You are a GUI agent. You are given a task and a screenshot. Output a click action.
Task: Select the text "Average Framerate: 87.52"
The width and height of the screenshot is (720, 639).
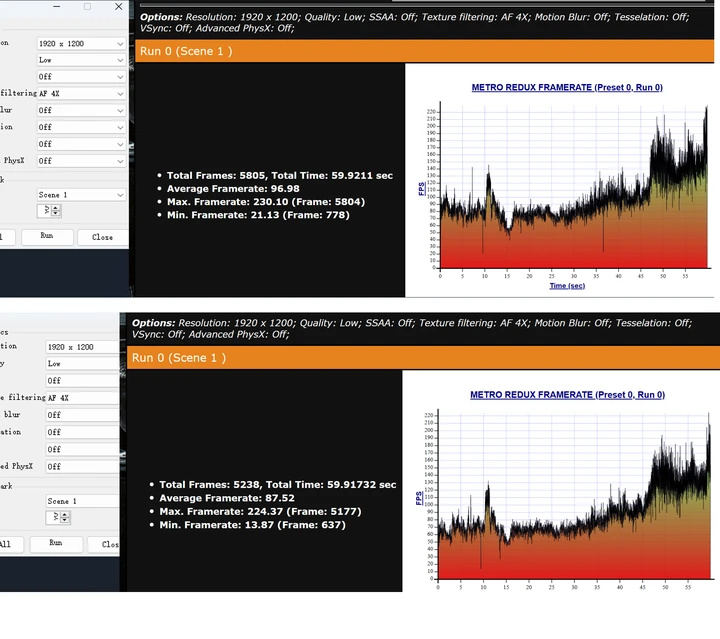[227, 498]
